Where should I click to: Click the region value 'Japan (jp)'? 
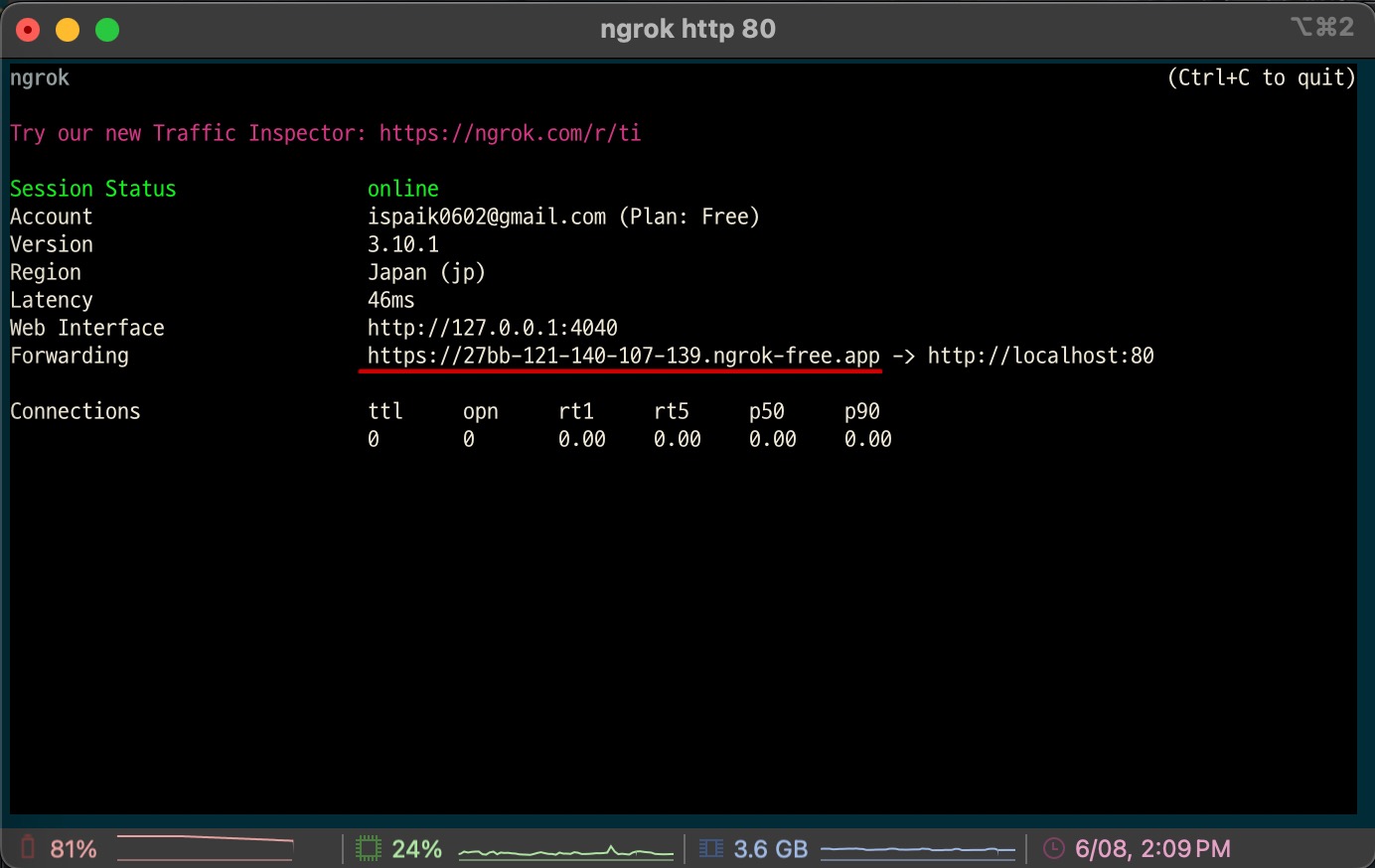point(427,272)
